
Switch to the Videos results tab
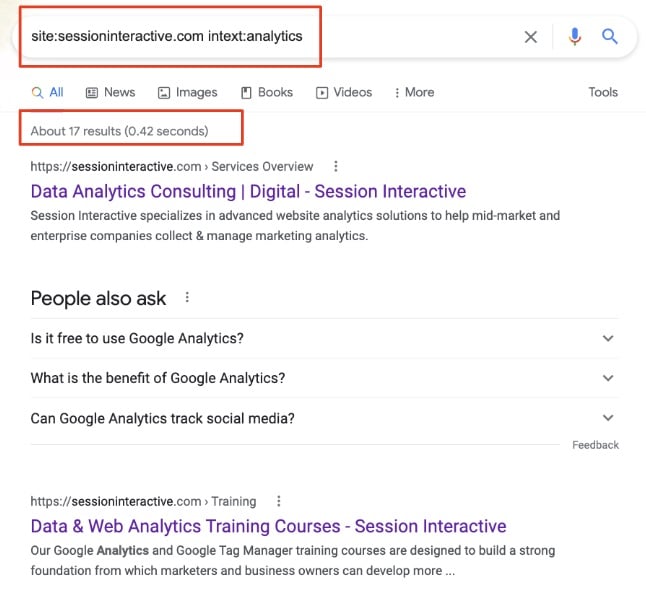click(344, 92)
